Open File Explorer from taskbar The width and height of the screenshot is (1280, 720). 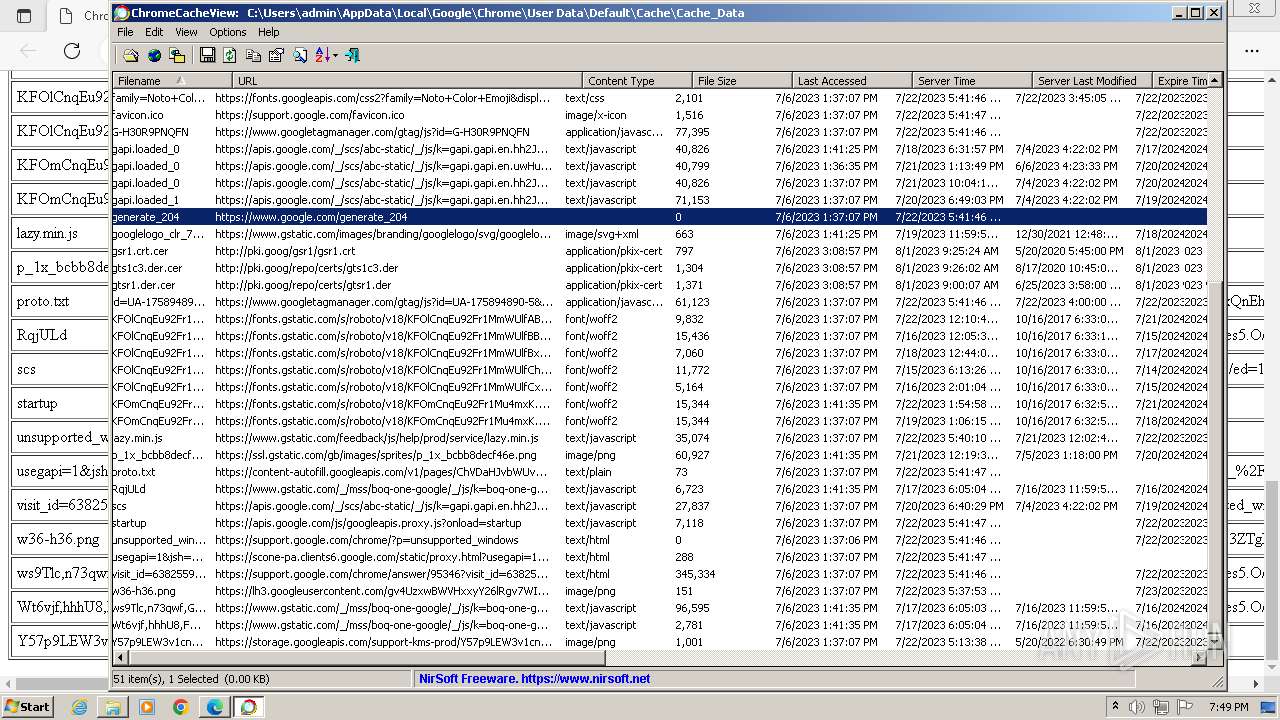113,707
